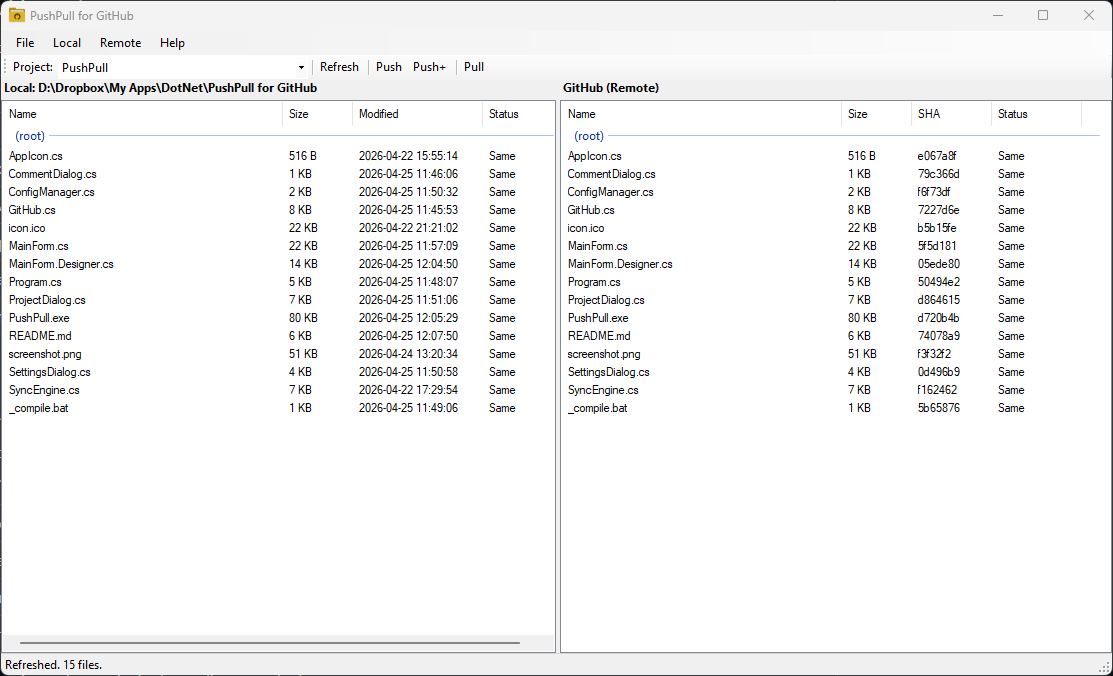Select local file ProjectDialog.cs
This screenshot has width=1113, height=676.
(47, 300)
